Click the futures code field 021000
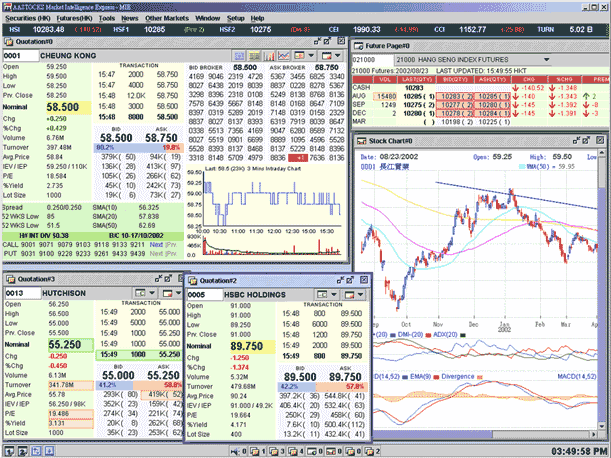 pyautogui.click(x=372, y=60)
